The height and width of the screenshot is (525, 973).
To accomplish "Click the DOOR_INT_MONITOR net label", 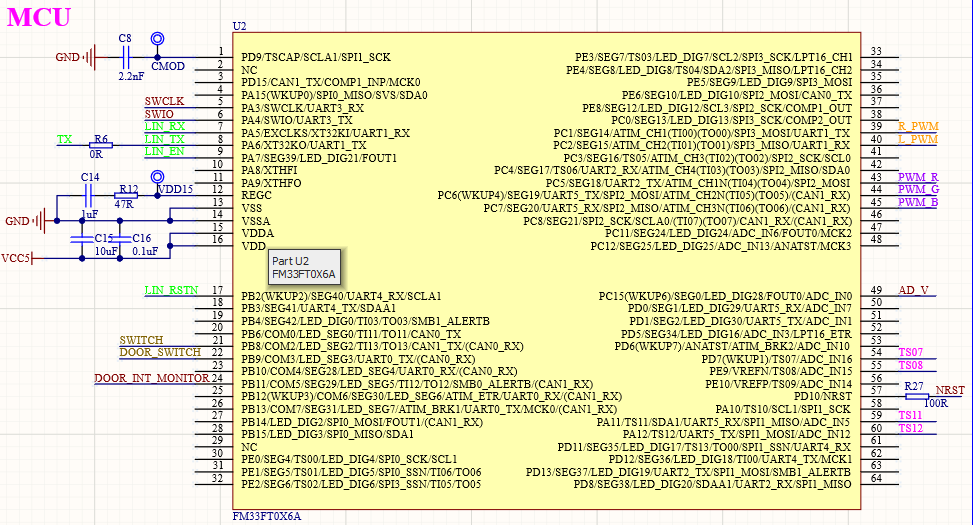I will [x=152, y=379].
